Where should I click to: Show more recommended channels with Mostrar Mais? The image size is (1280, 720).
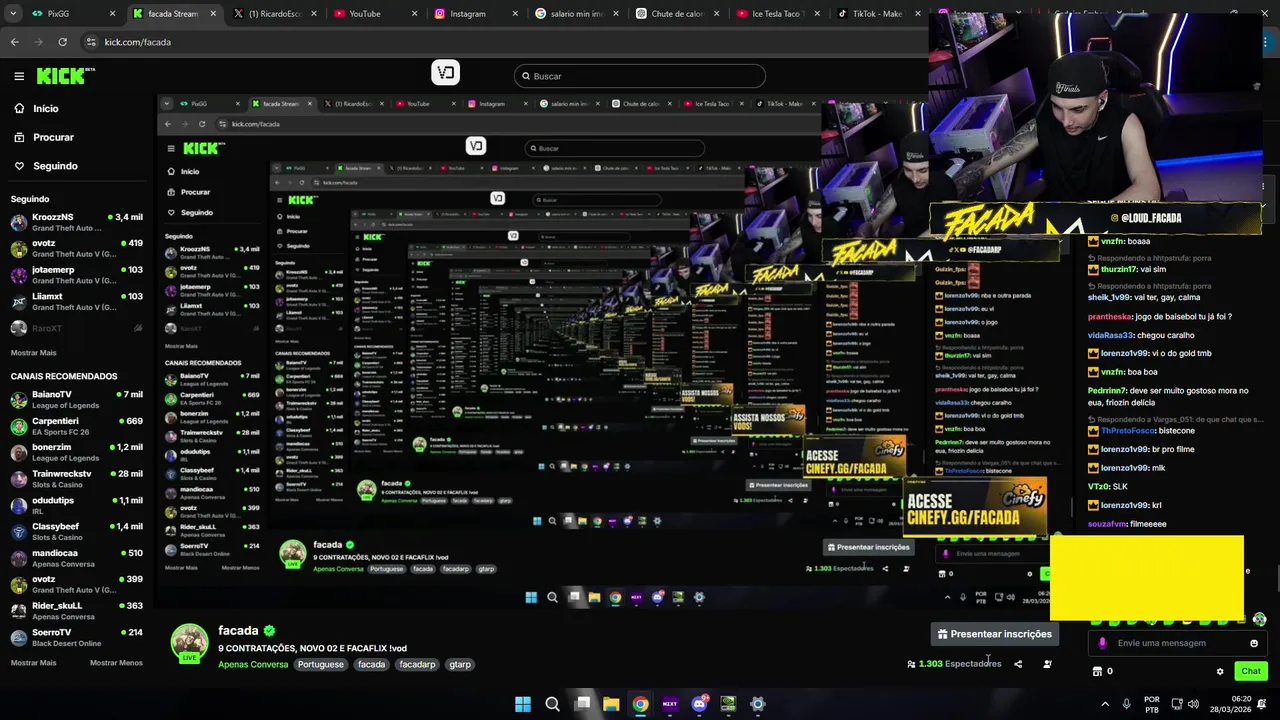34,663
